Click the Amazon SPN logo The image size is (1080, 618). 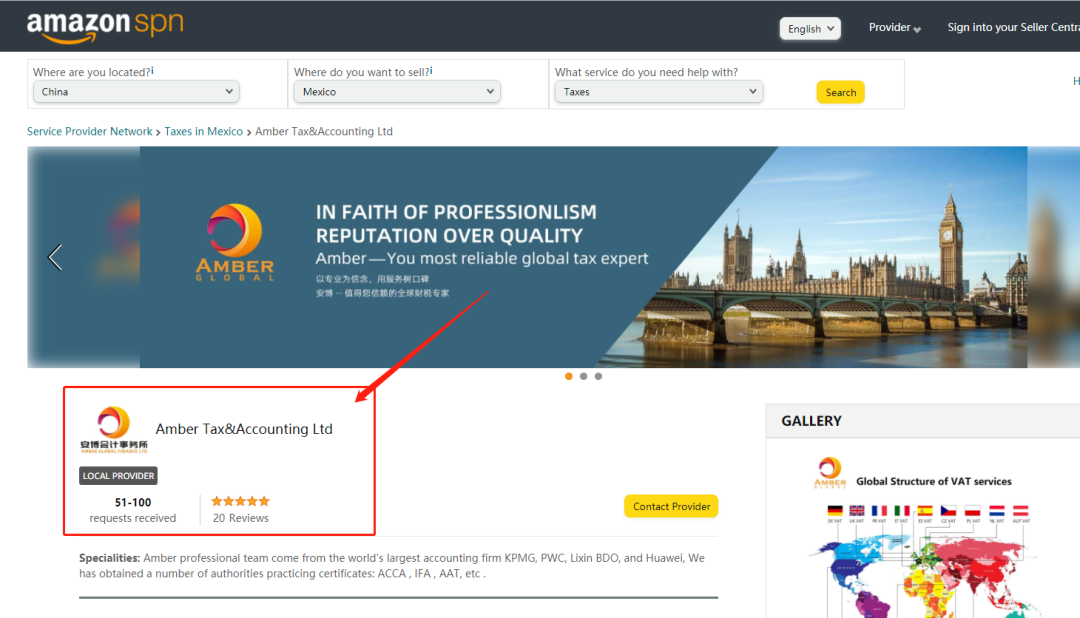tap(105, 28)
